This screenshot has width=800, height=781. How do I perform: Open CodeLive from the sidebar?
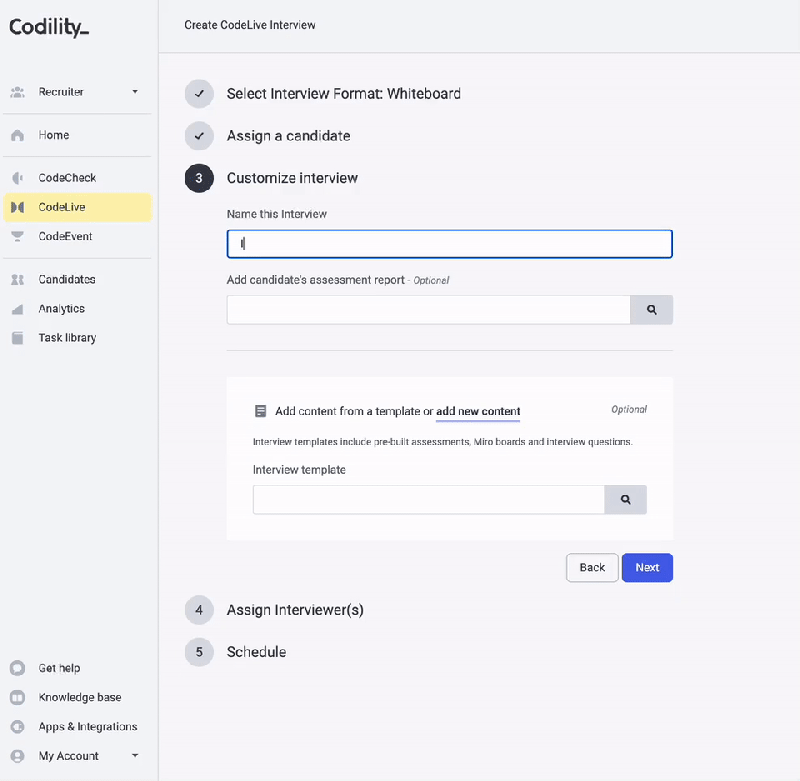[16, 207]
